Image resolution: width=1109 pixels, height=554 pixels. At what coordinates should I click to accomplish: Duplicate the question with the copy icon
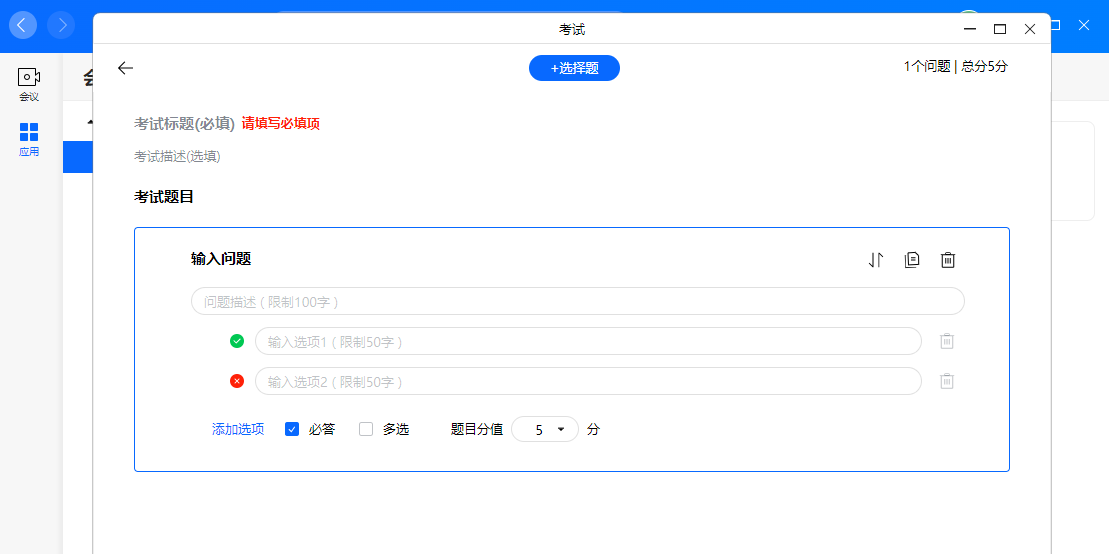pos(912,260)
